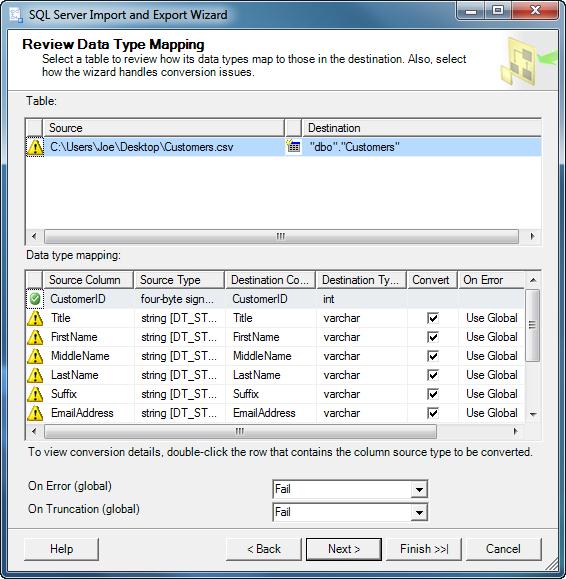Open the On Error cell for Title row
The width and height of the screenshot is (566, 579).
491,318
